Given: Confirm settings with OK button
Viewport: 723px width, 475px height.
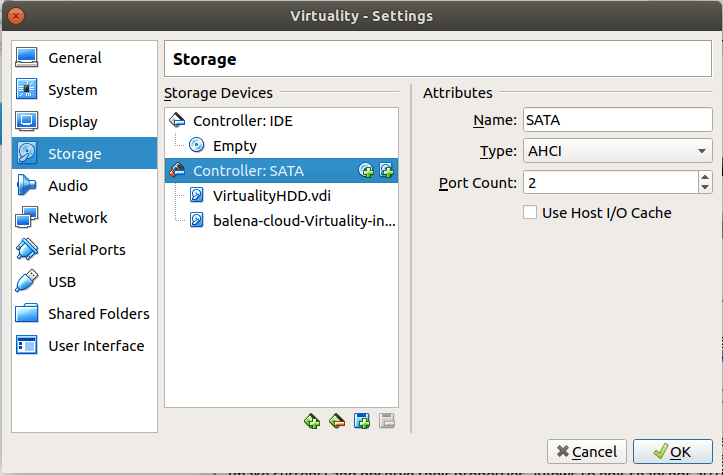Looking at the screenshot, I should pos(673,451).
